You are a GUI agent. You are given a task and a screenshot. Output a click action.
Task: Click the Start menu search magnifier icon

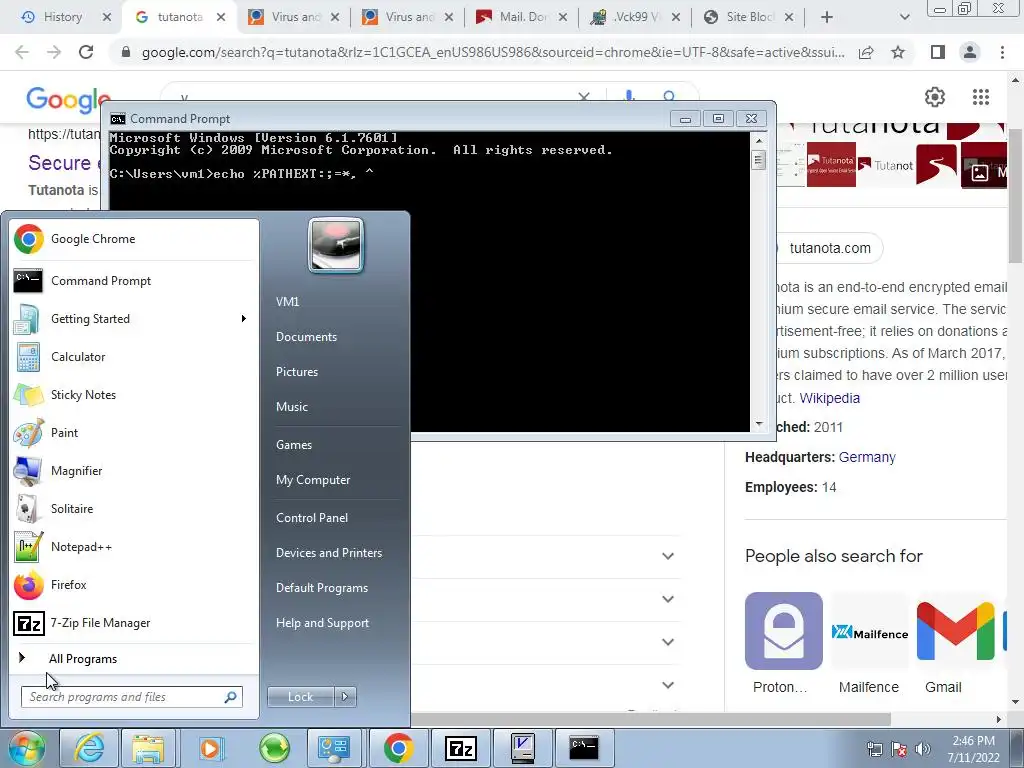coord(231,697)
